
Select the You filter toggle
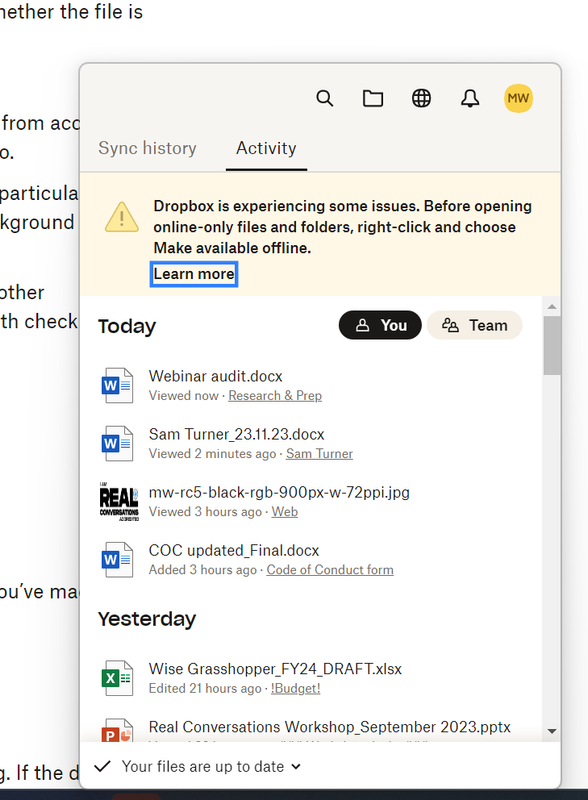tap(380, 325)
